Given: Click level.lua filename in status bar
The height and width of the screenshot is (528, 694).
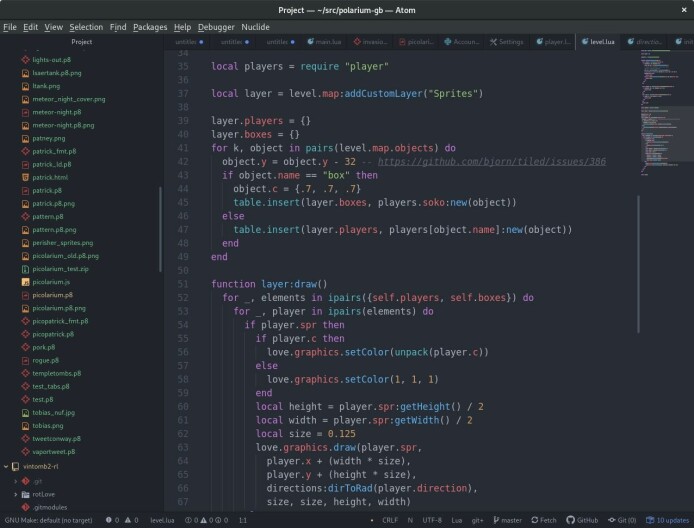Looking at the screenshot, I should (162, 520).
